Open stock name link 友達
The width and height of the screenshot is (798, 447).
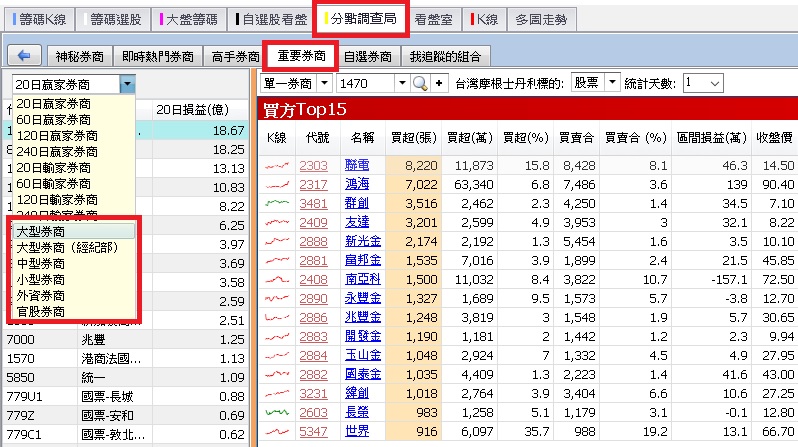(x=357, y=222)
